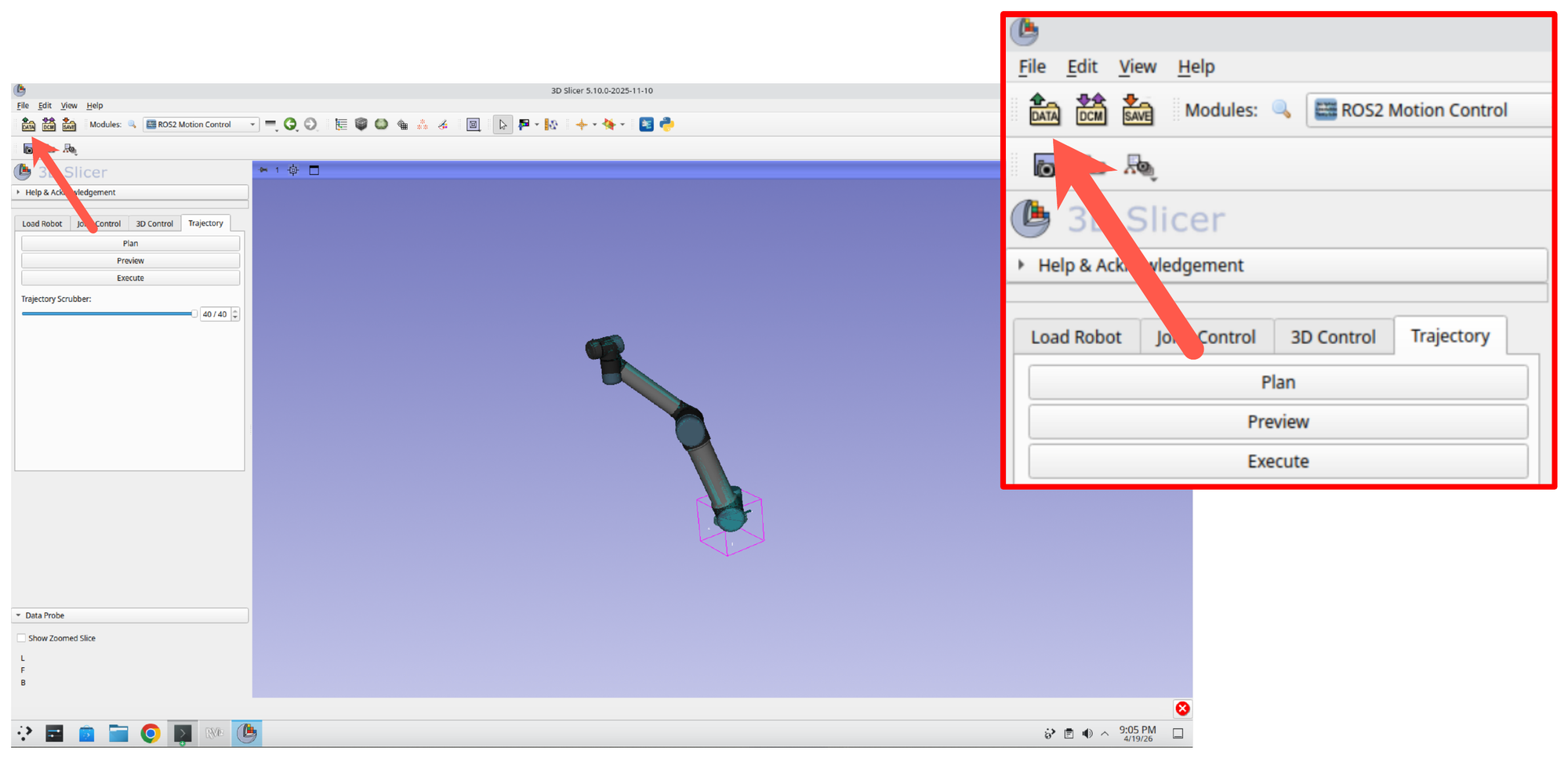This screenshot has height=758, width=1568.
Task: Switch to the Load Robot tab
Action: [42, 223]
